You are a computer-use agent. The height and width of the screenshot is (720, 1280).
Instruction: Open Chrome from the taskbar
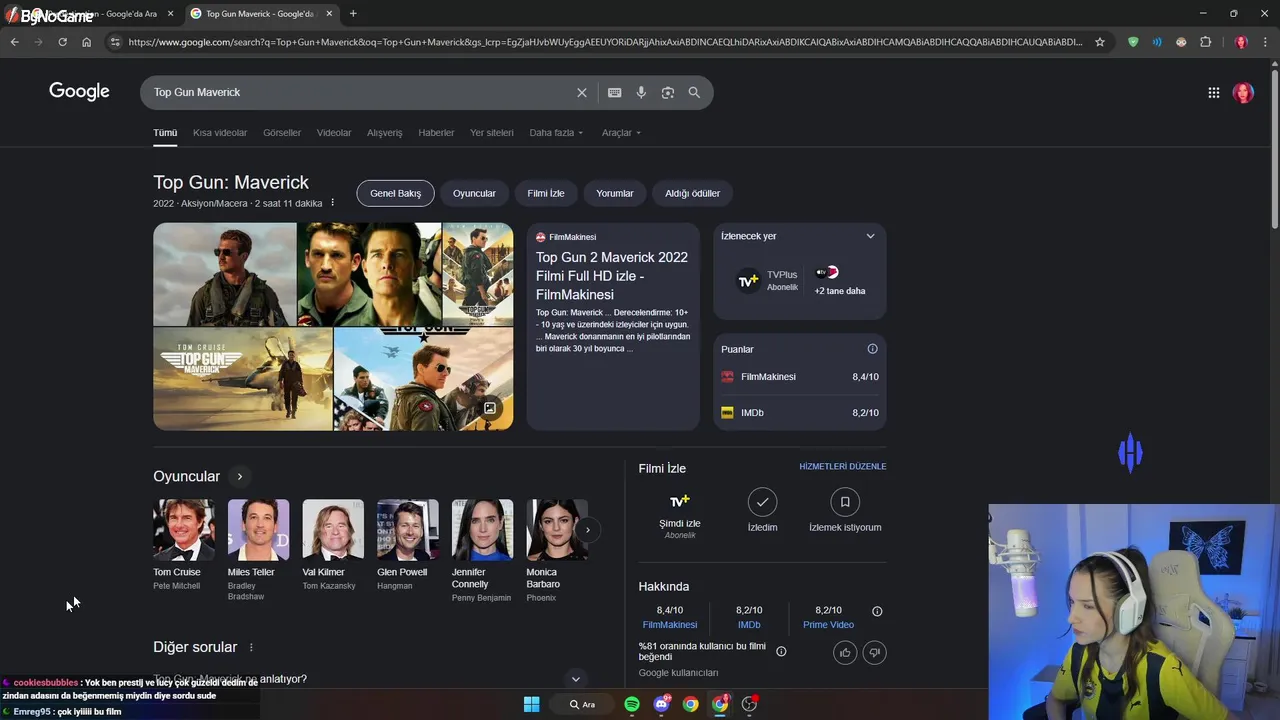690,704
